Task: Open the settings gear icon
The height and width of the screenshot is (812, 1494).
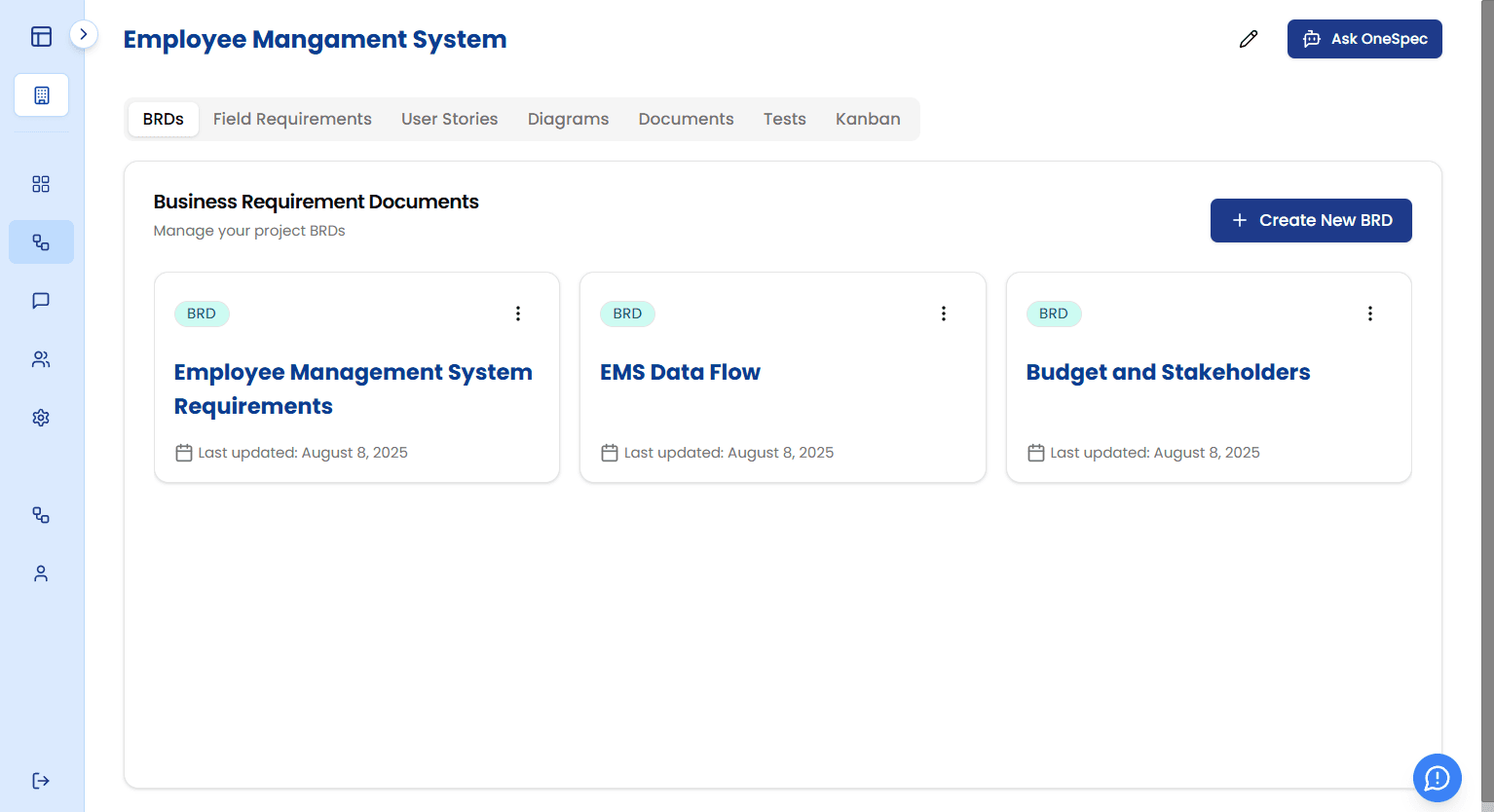Action: 41,417
